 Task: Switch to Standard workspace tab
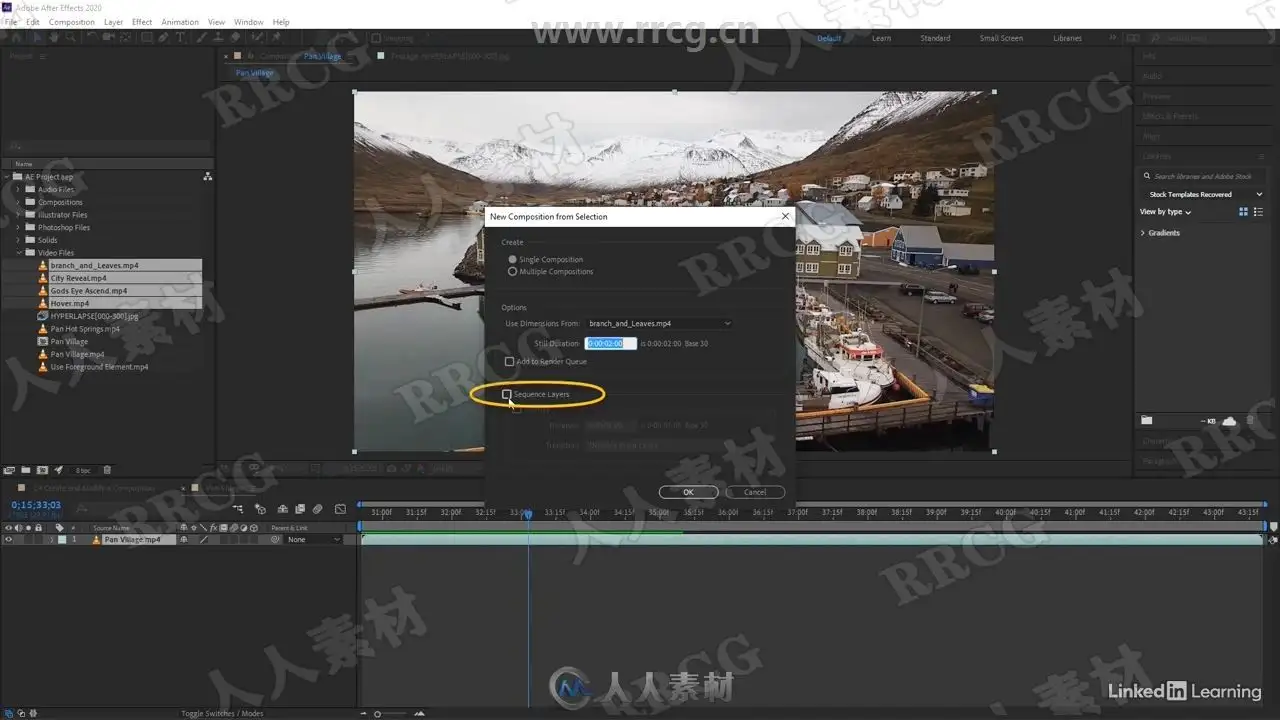pyautogui.click(x=935, y=38)
